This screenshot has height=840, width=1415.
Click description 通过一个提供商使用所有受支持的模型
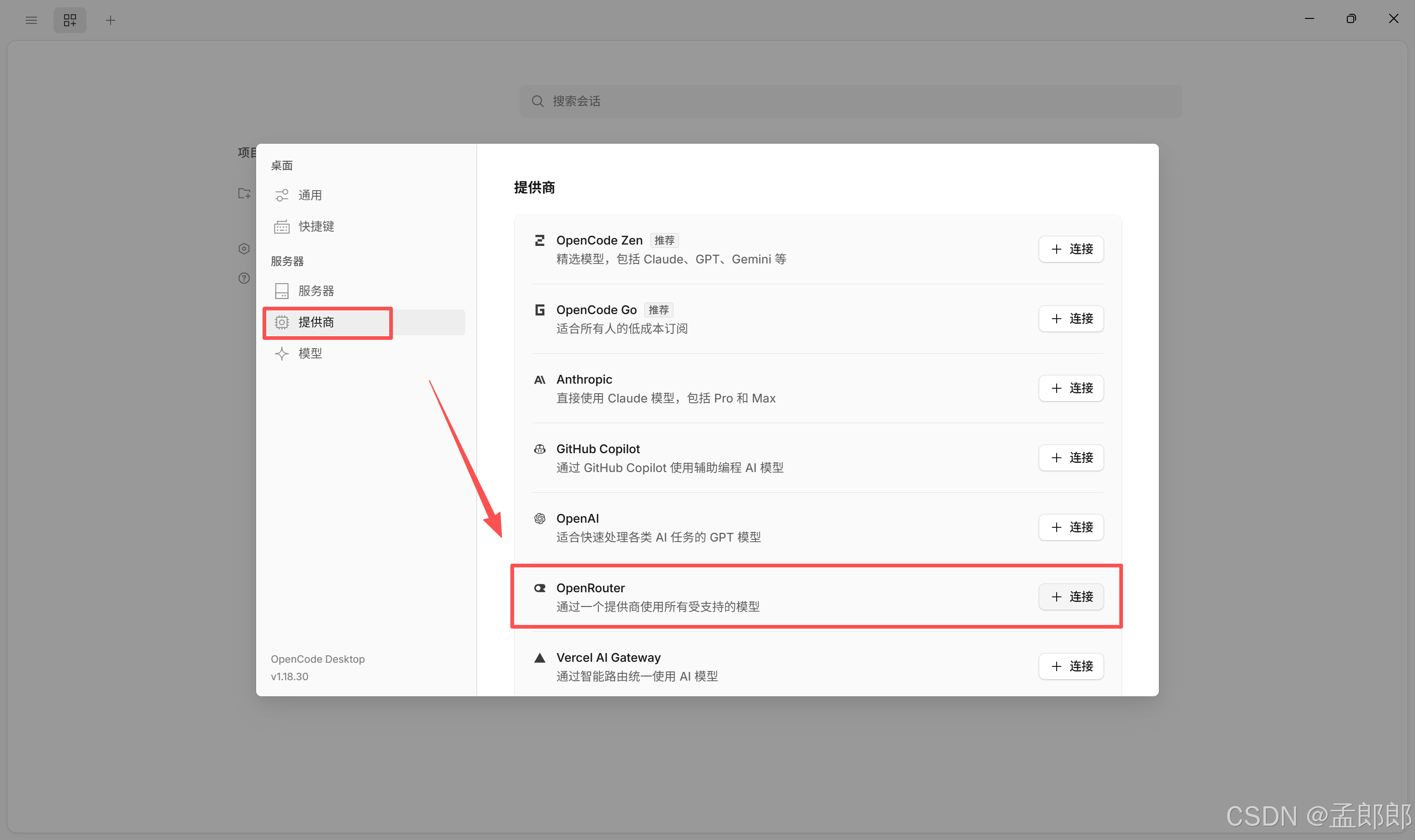[658, 607]
